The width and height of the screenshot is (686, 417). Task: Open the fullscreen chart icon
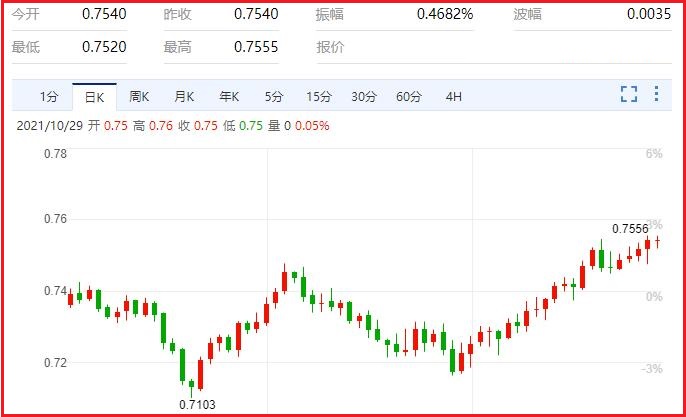point(629,94)
